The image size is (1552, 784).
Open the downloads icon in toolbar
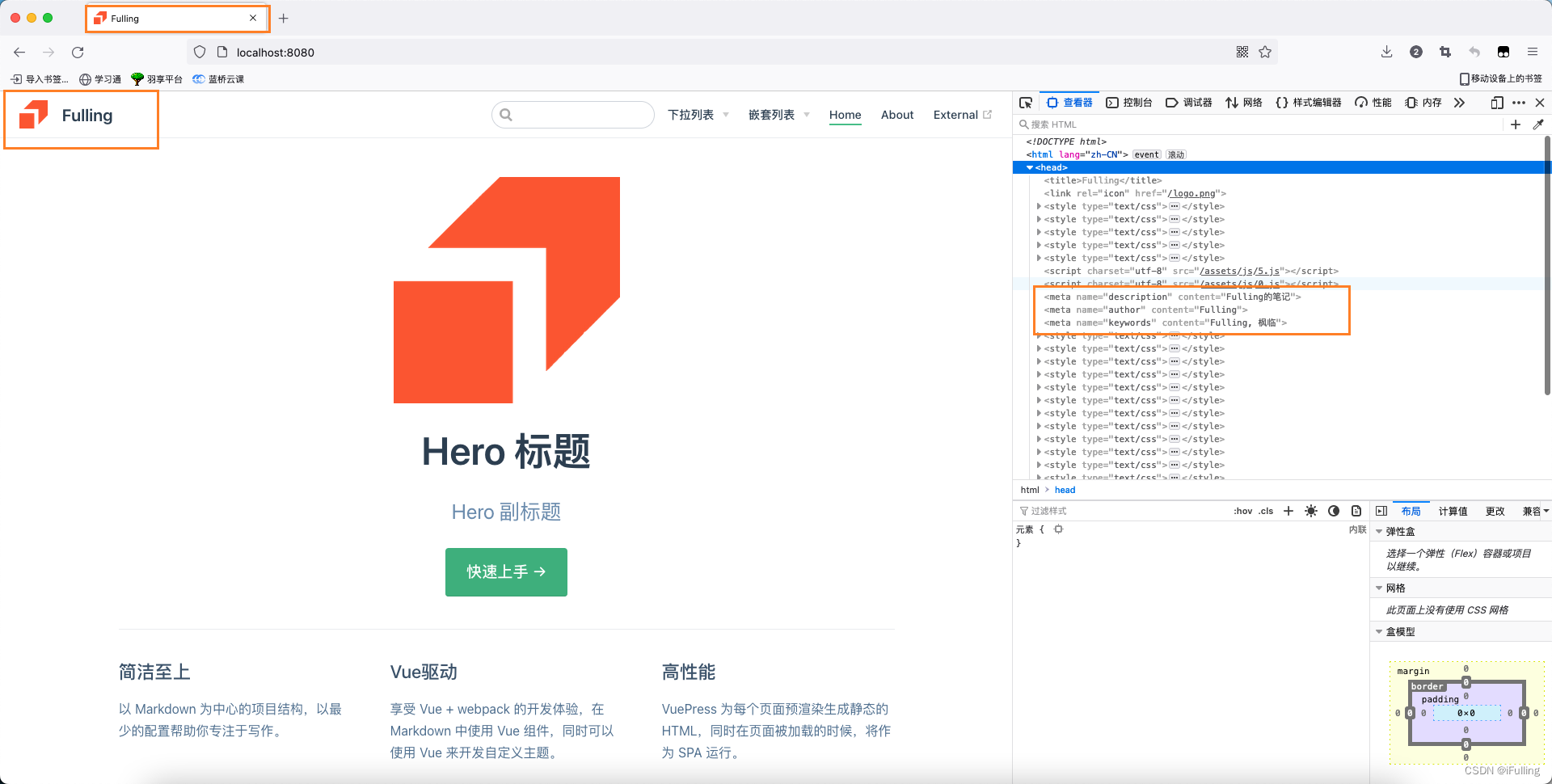pos(1386,52)
